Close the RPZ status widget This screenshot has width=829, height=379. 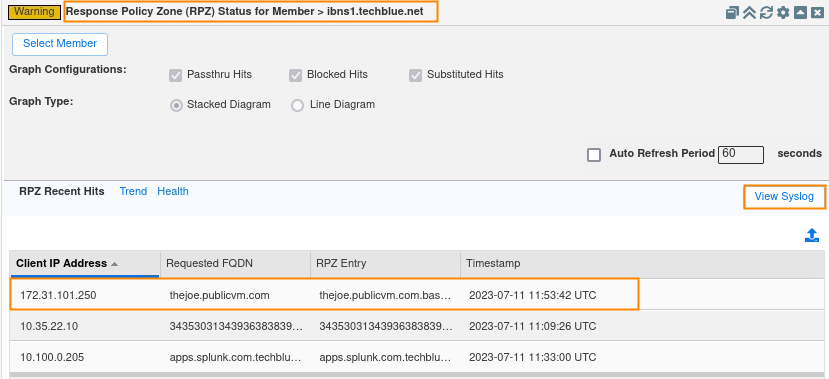(817, 12)
